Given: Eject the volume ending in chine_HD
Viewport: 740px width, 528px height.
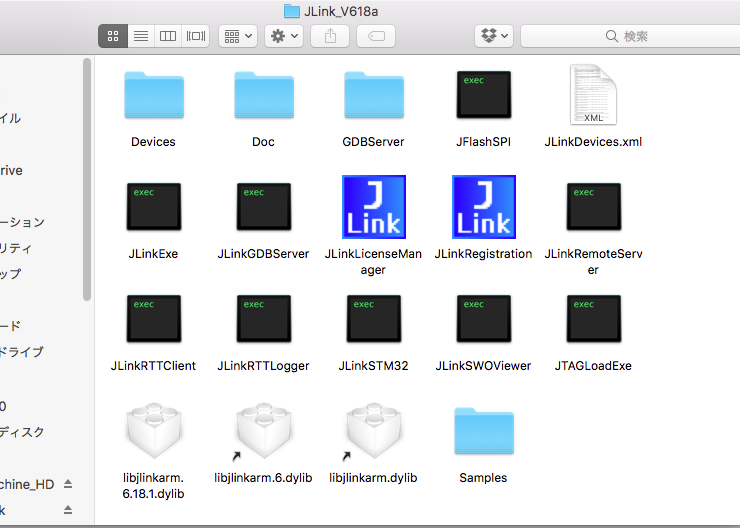Looking at the screenshot, I should [x=68, y=484].
